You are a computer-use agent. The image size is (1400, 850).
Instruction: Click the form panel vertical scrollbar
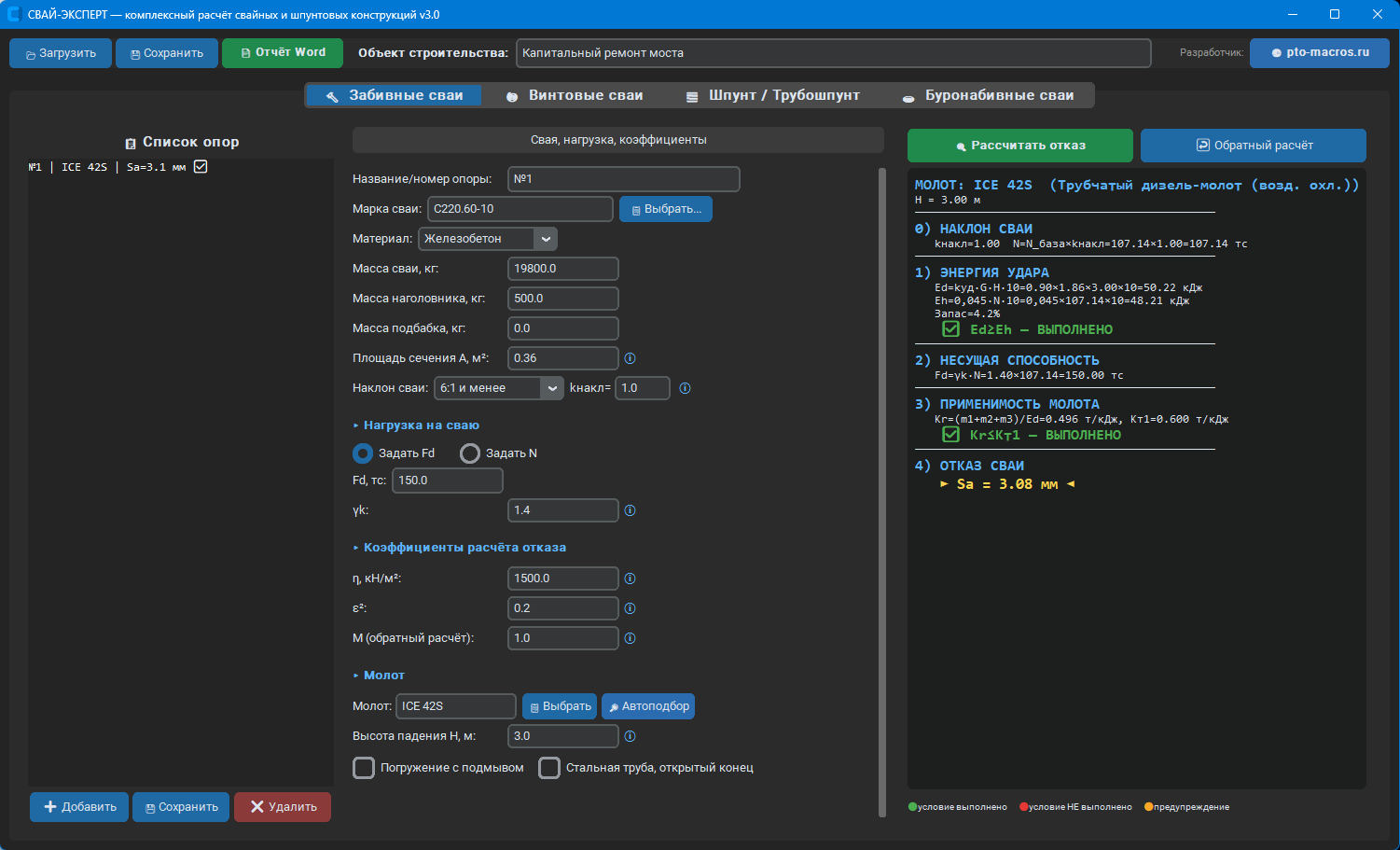[882, 493]
